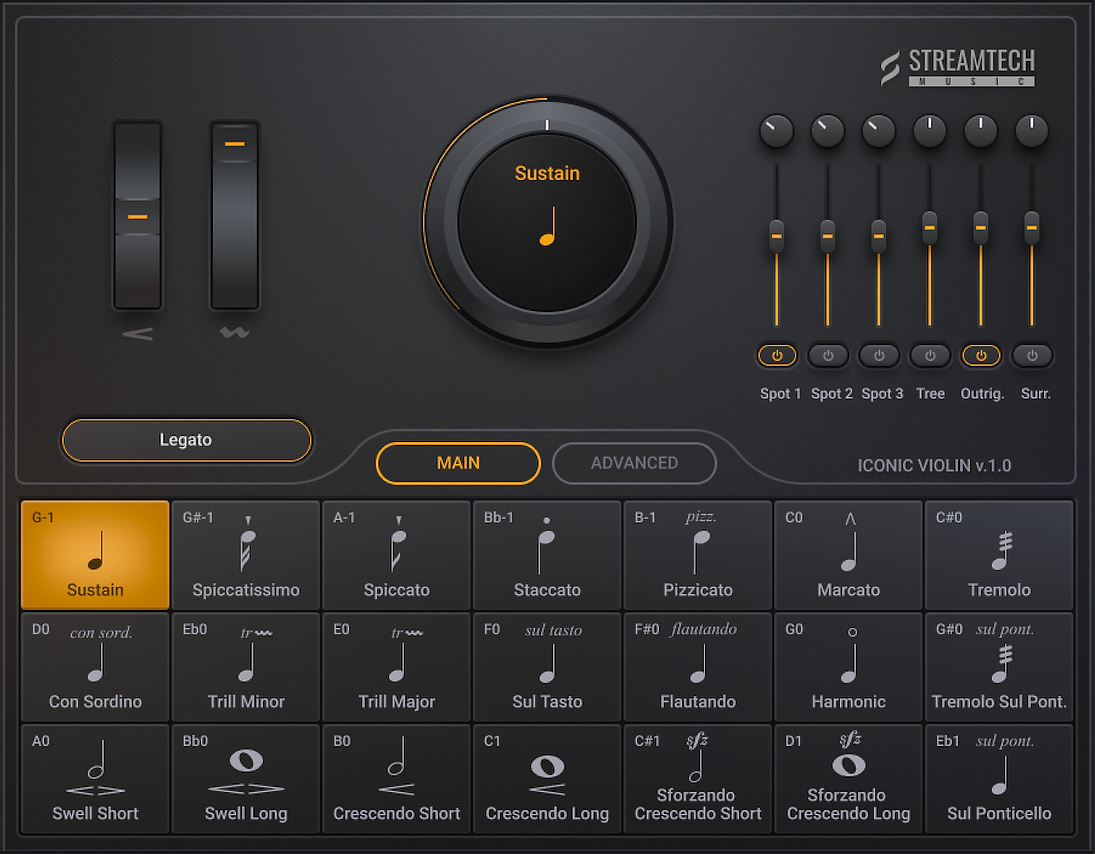This screenshot has width=1095, height=854.
Task: Open the MAIN tab
Action: pos(458,463)
